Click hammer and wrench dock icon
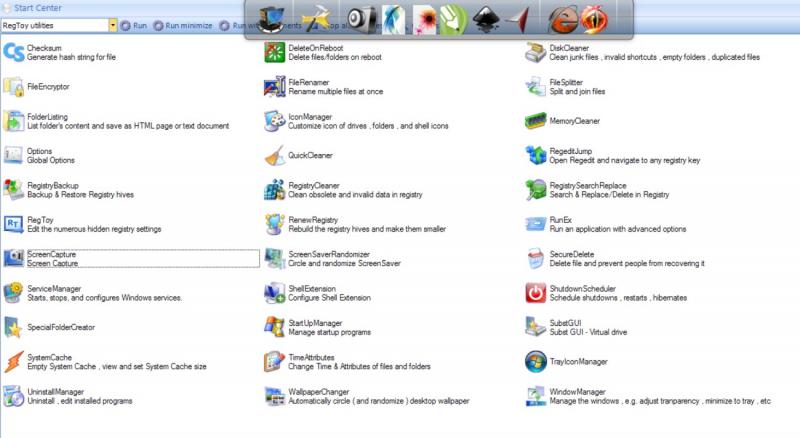Image resolution: width=800 pixels, height=438 pixels. click(317, 19)
